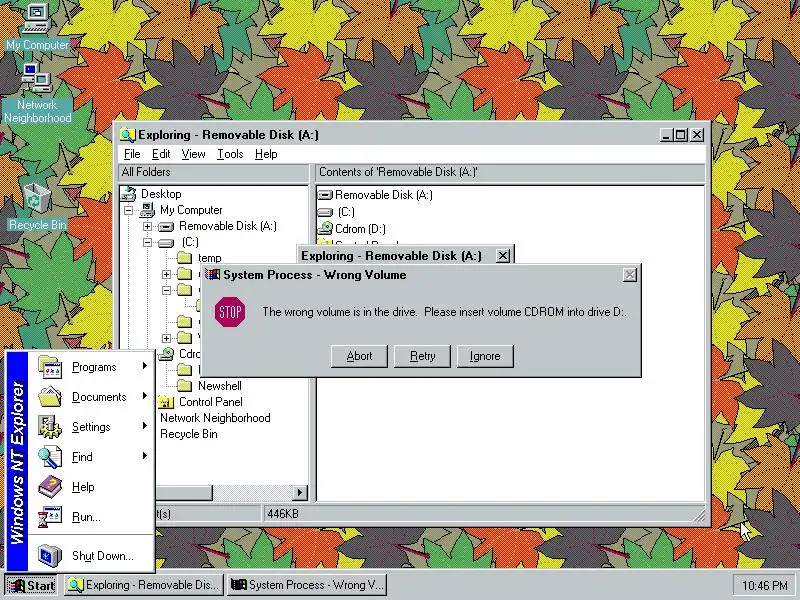Open the Documents submenu arrow

point(145,396)
